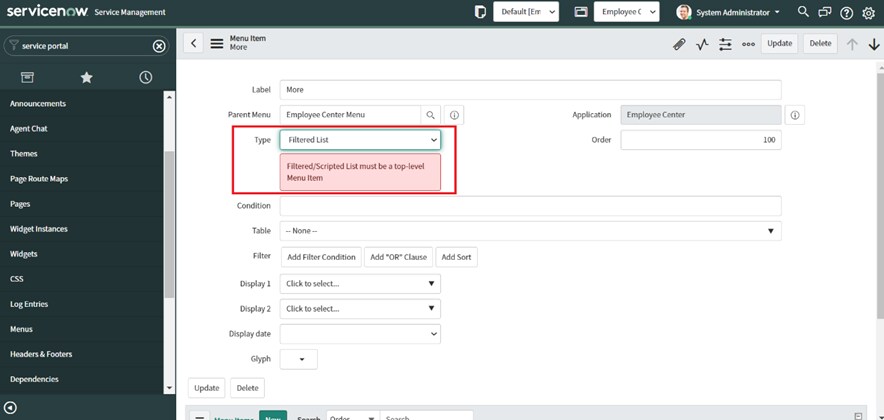This screenshot has height=420, width=884.
Task: Open the Dependencies module
Action: coord(34,379)
